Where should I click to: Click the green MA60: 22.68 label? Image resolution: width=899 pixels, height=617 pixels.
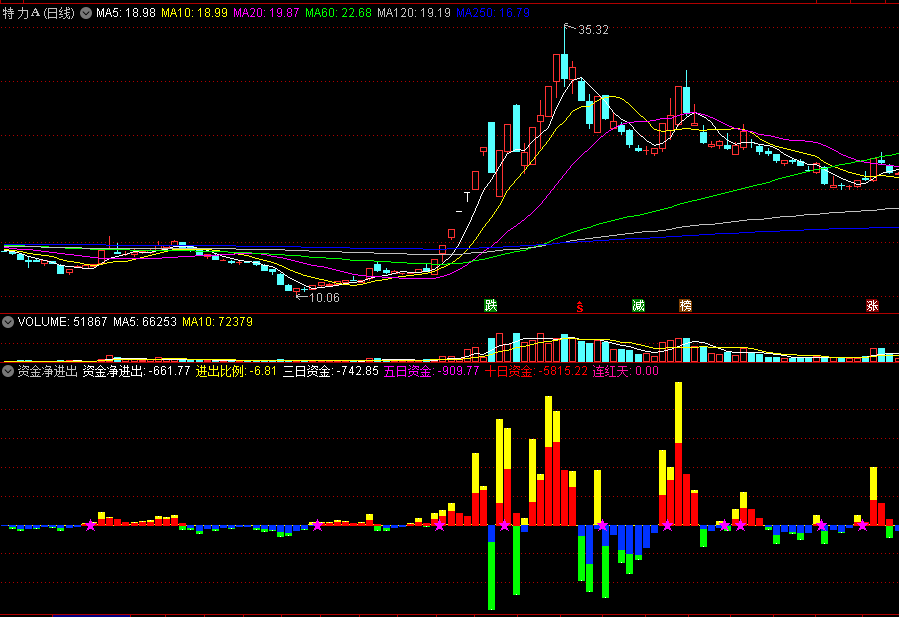[338, 13]
